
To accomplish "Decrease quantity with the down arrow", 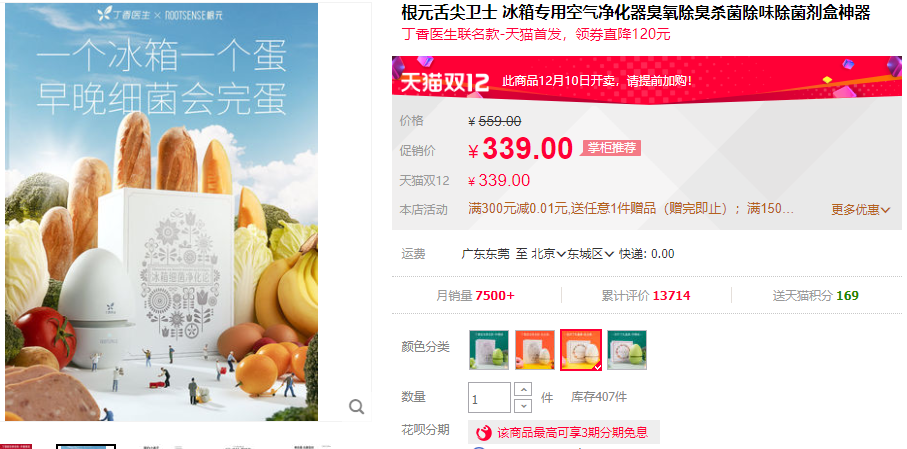I will 523,405.
